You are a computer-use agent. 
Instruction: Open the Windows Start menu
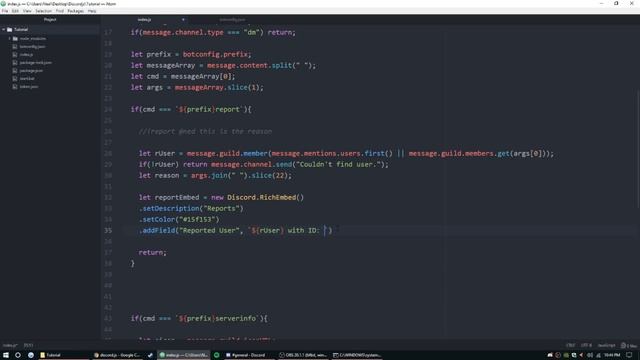[6, 355]
